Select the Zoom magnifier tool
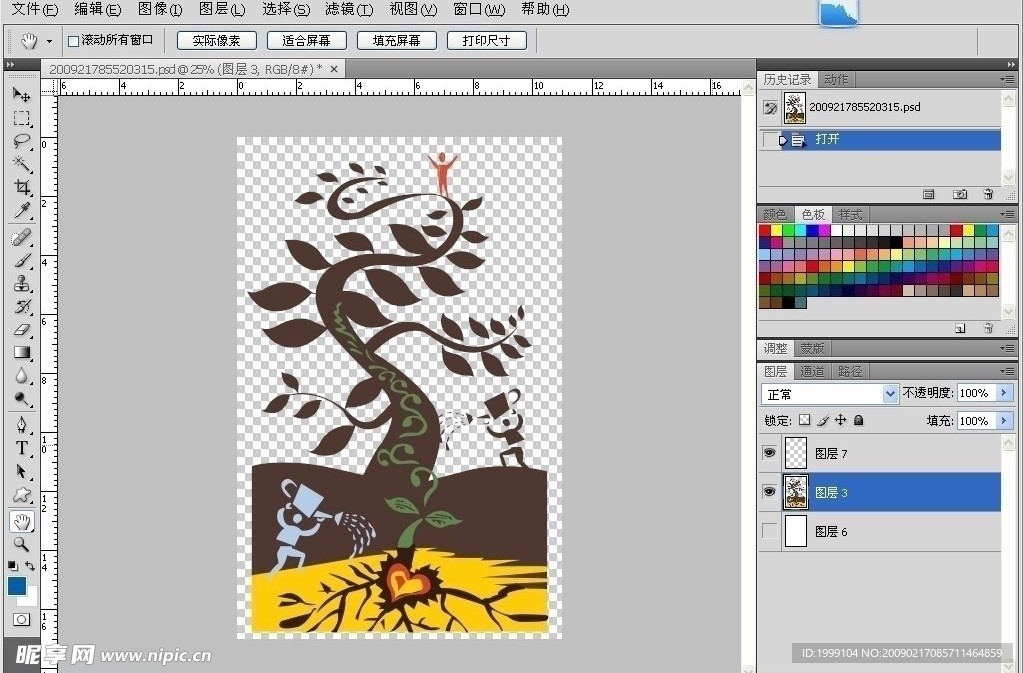This screenshot has height=673, width=1023. click(21, 544)
